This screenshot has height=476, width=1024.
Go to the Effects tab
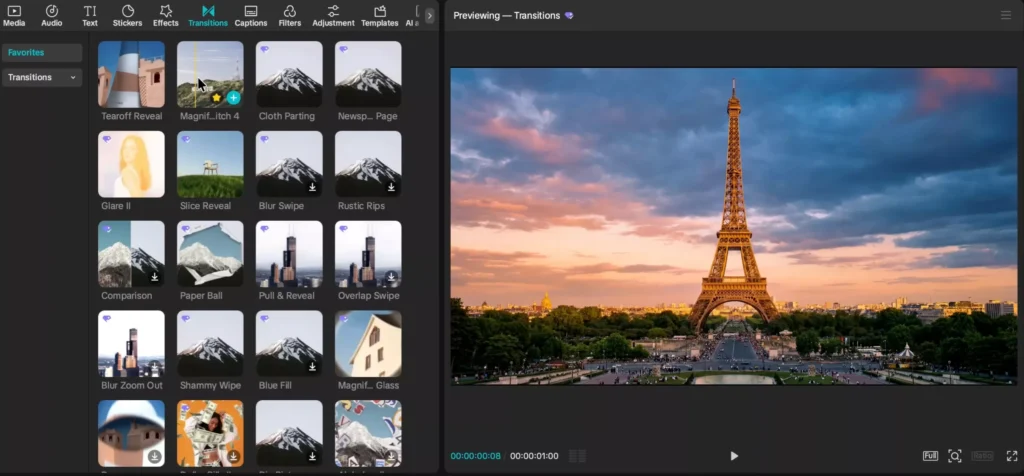click(165, 16)
